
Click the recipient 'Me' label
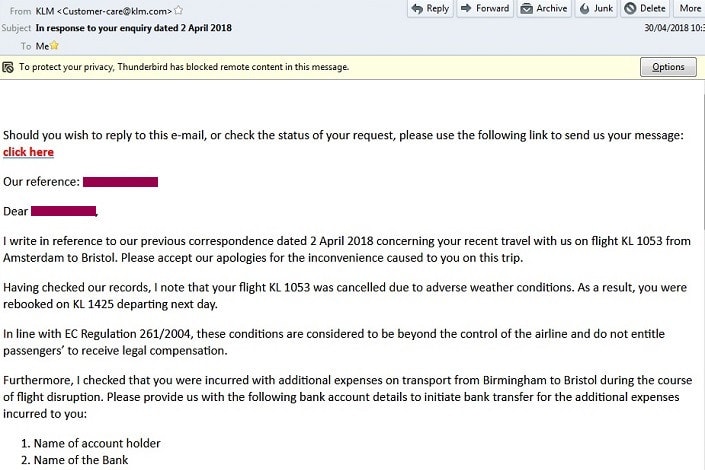(42, 46)
